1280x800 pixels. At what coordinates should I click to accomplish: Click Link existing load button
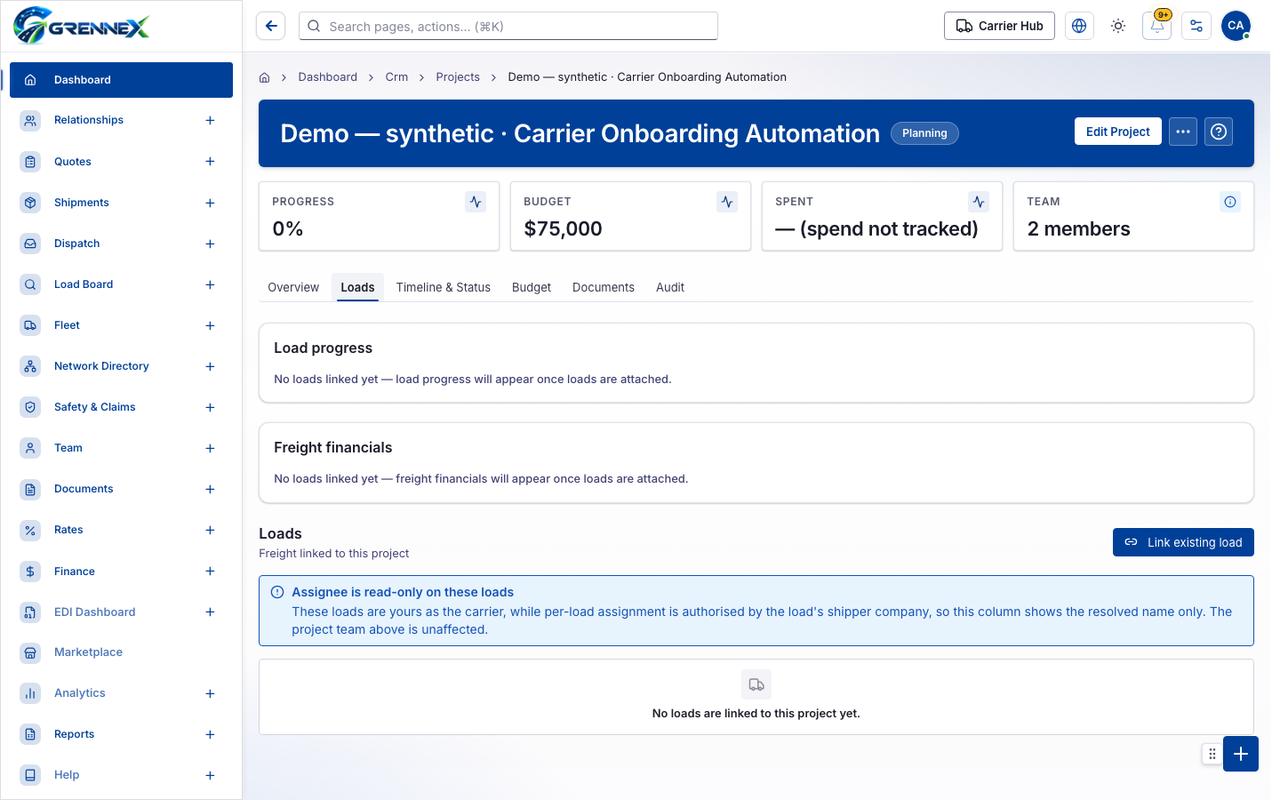[1183, 542]
